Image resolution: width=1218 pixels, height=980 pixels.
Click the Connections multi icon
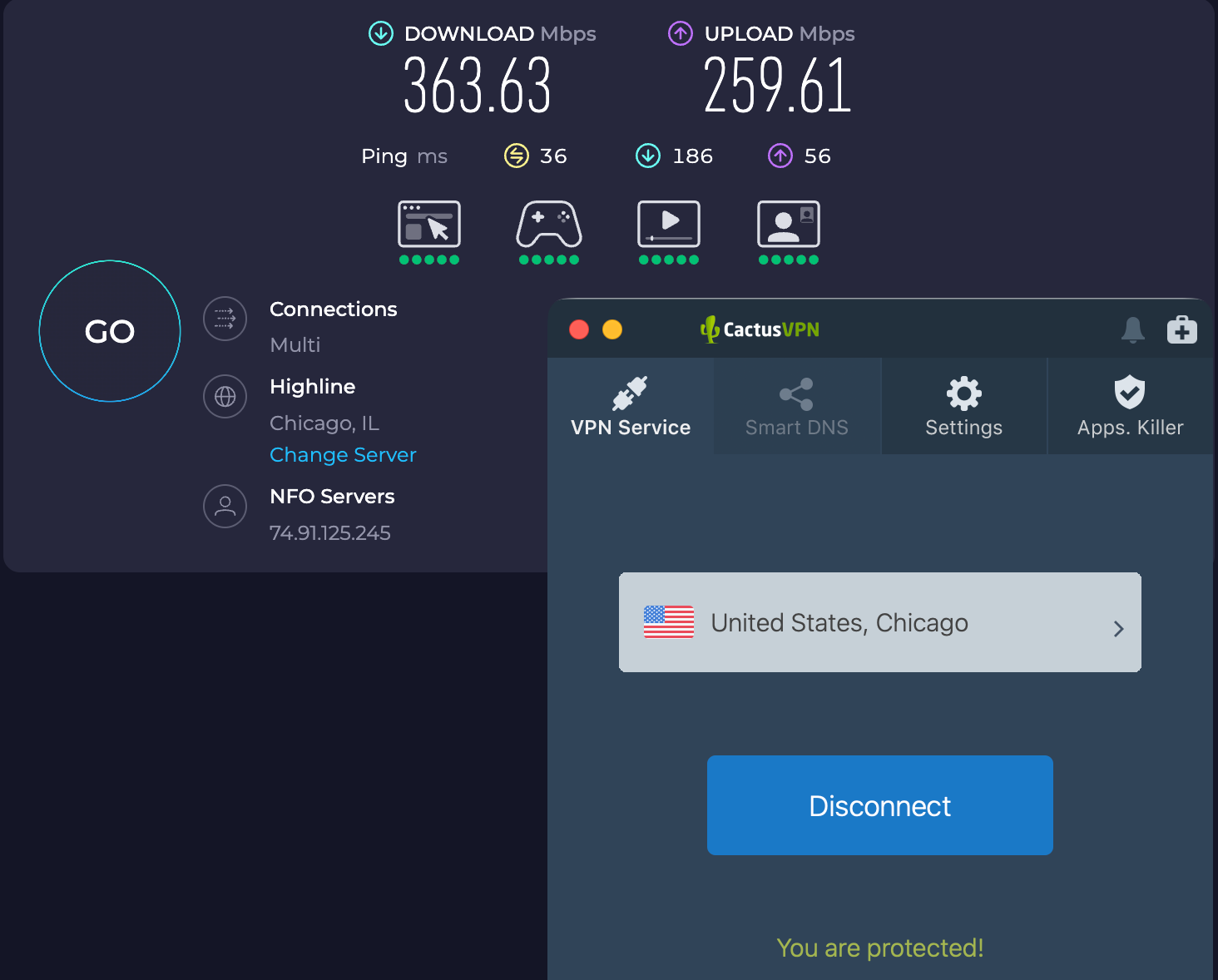point(225,319)
